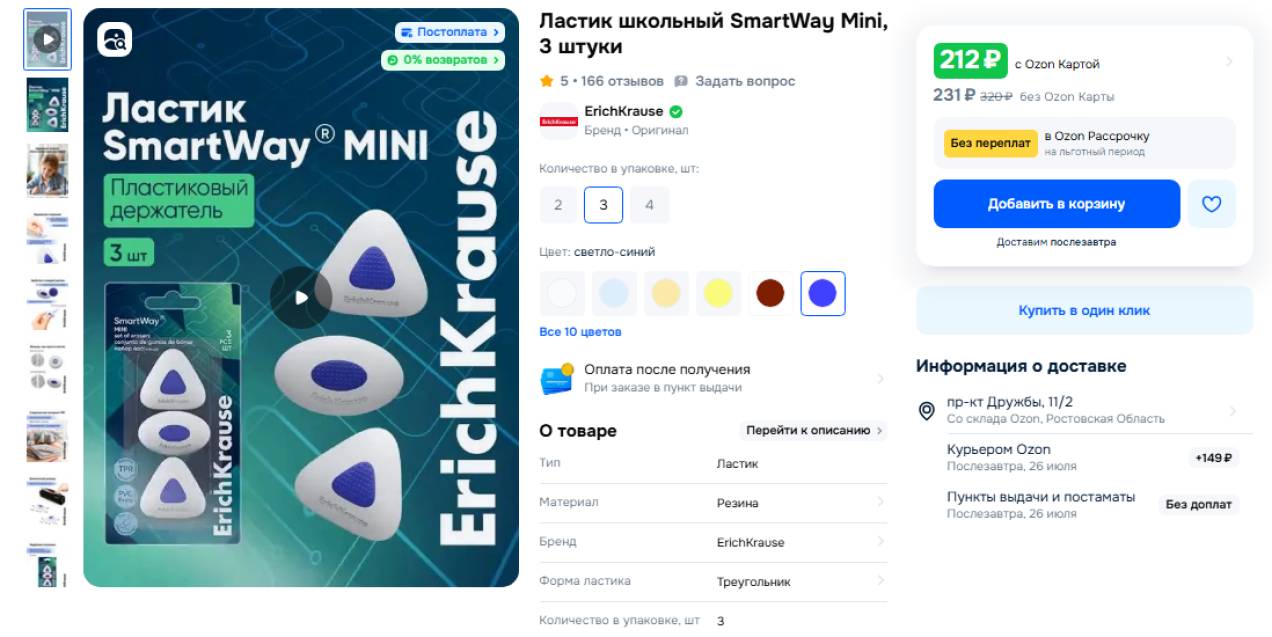The width and height of the screenshot is (1272, 637).
Task: Select pack quantity 4
Action: coord(650,205)
